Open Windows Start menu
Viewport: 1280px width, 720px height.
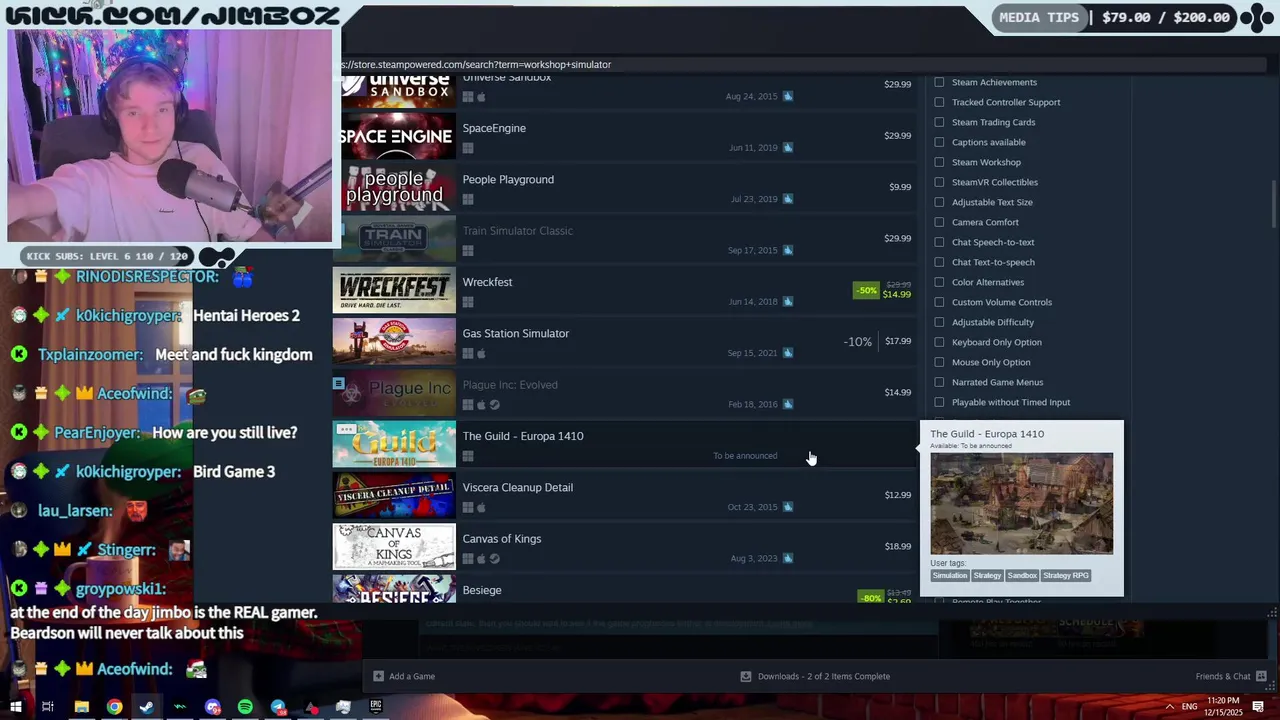[15, 707]
